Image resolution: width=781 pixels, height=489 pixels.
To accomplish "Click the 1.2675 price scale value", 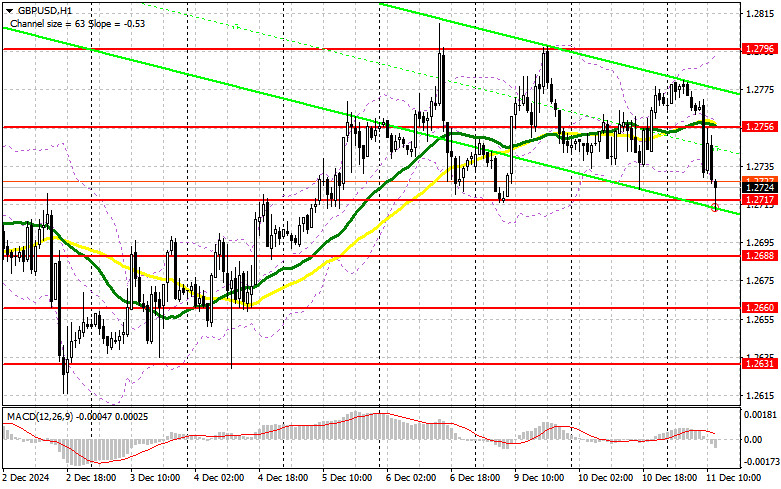I will coord(760,281).
